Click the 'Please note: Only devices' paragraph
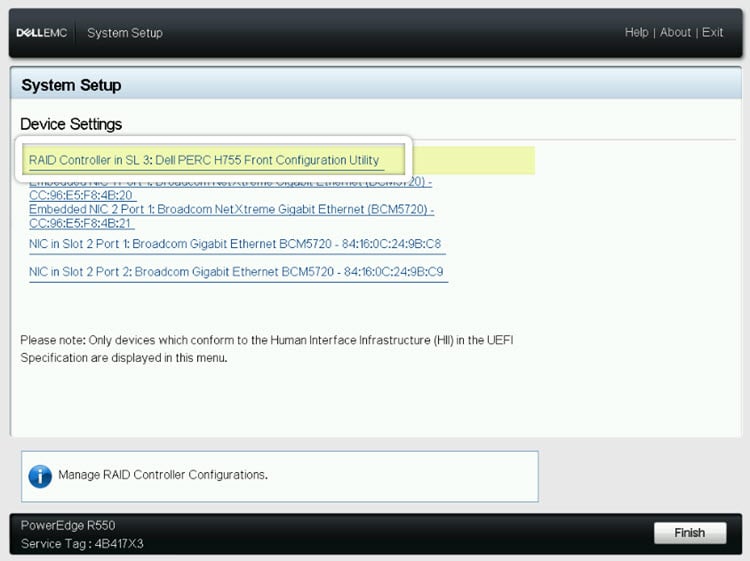 (x=266, y=349)
